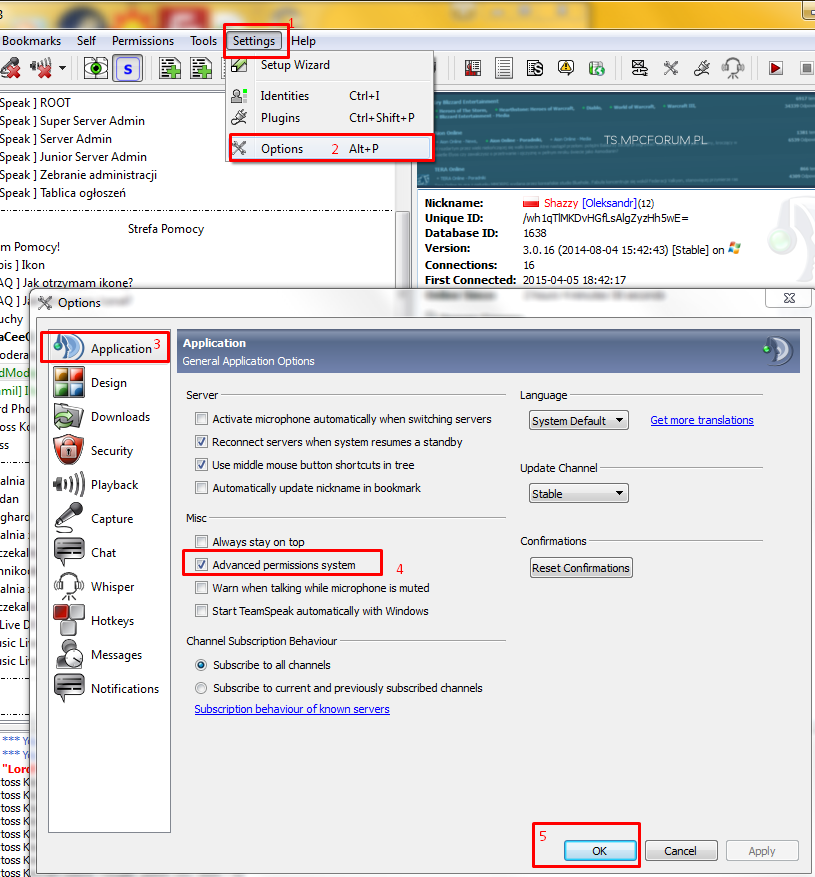Click the envelope offline messages toolbar icon
This screenshot has height=877, width=815.
click(639, 68)
